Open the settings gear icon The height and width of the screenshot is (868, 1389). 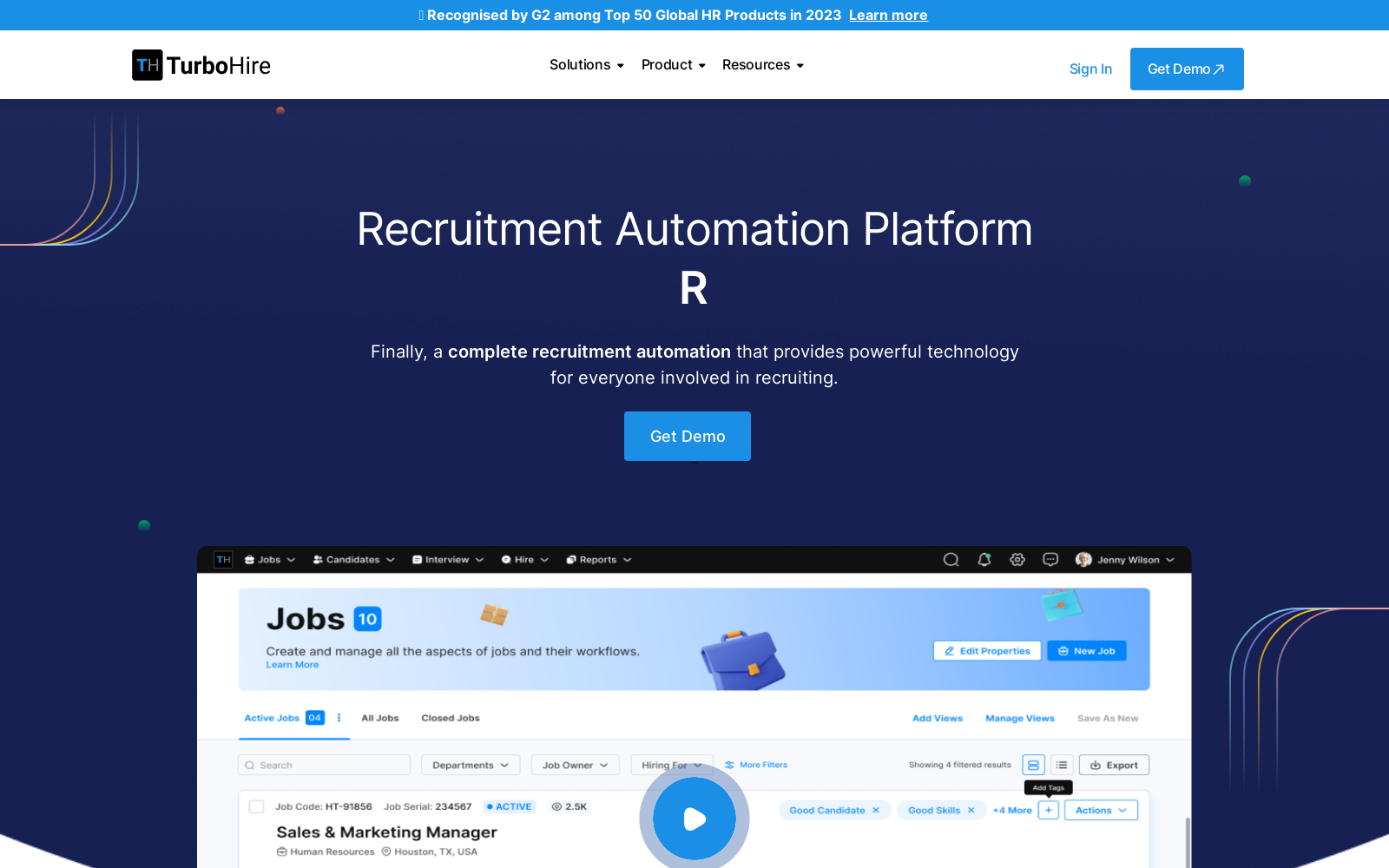pos(1017,560)
